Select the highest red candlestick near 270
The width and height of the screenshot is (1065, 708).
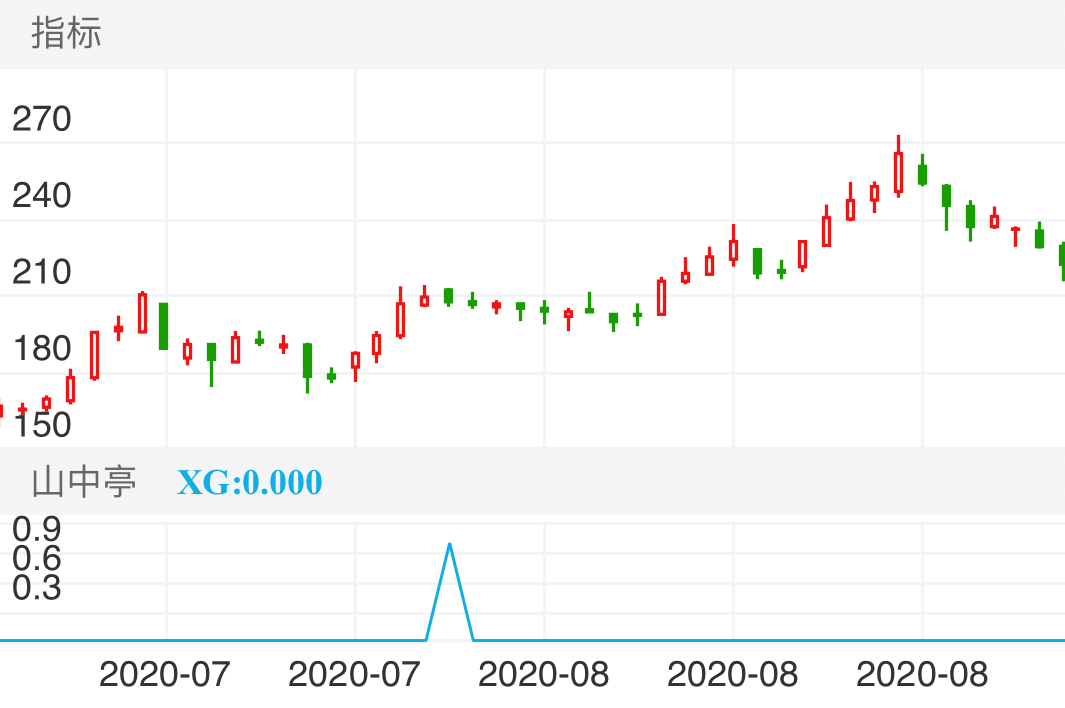[x=899, y=166]
